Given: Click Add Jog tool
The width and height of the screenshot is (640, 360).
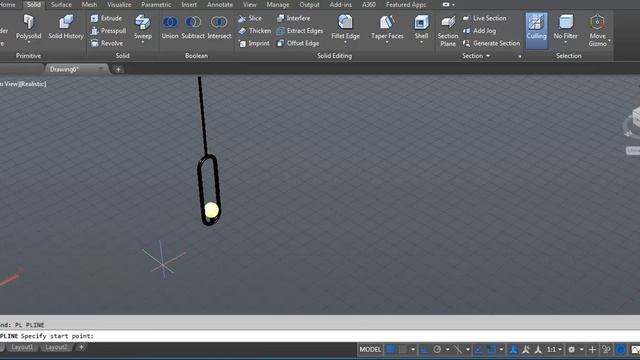Looking at the screenshot, I should [480, 31].
